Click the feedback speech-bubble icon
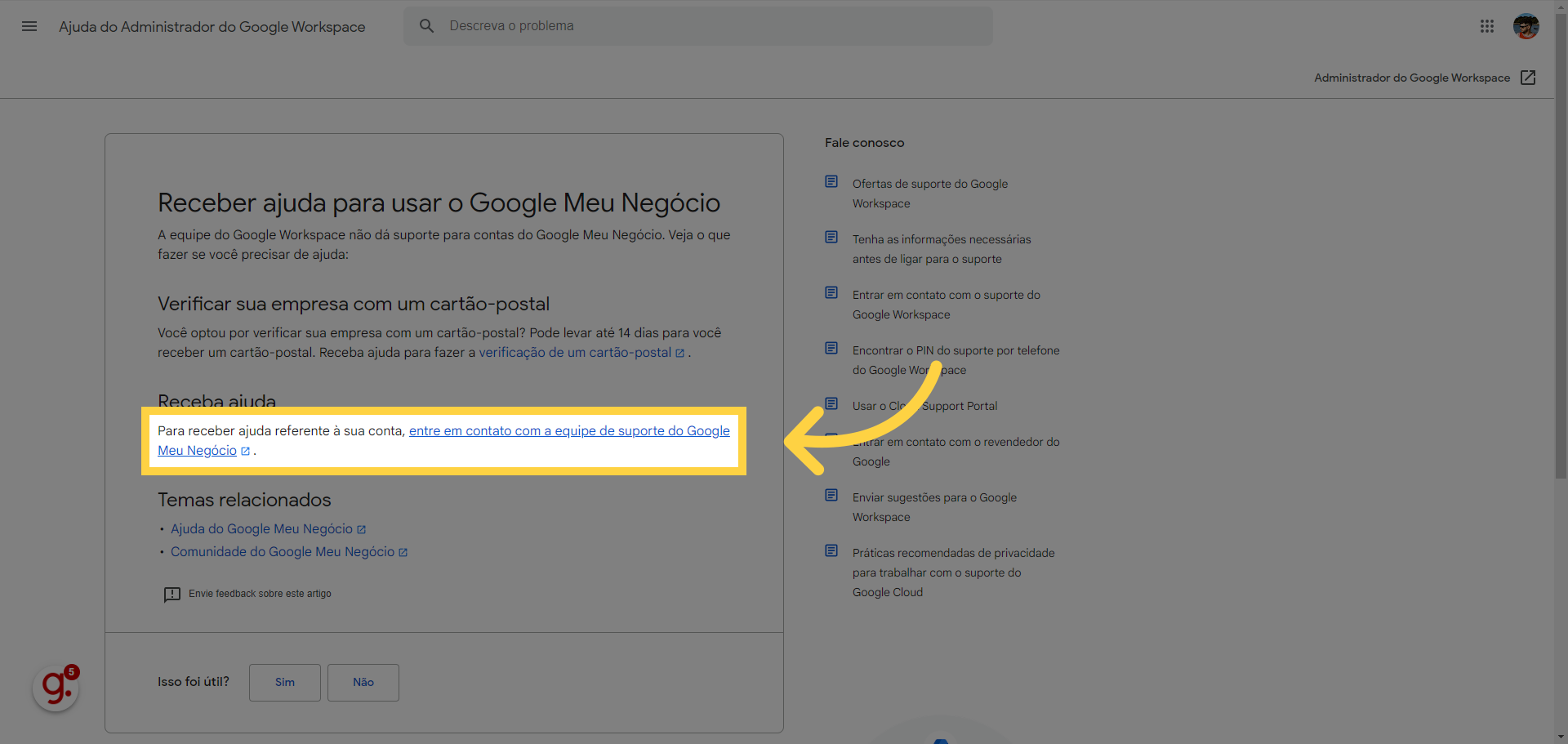Image resolution: width=1568 pixels, height=744 pixels. (x=171, y=595)
